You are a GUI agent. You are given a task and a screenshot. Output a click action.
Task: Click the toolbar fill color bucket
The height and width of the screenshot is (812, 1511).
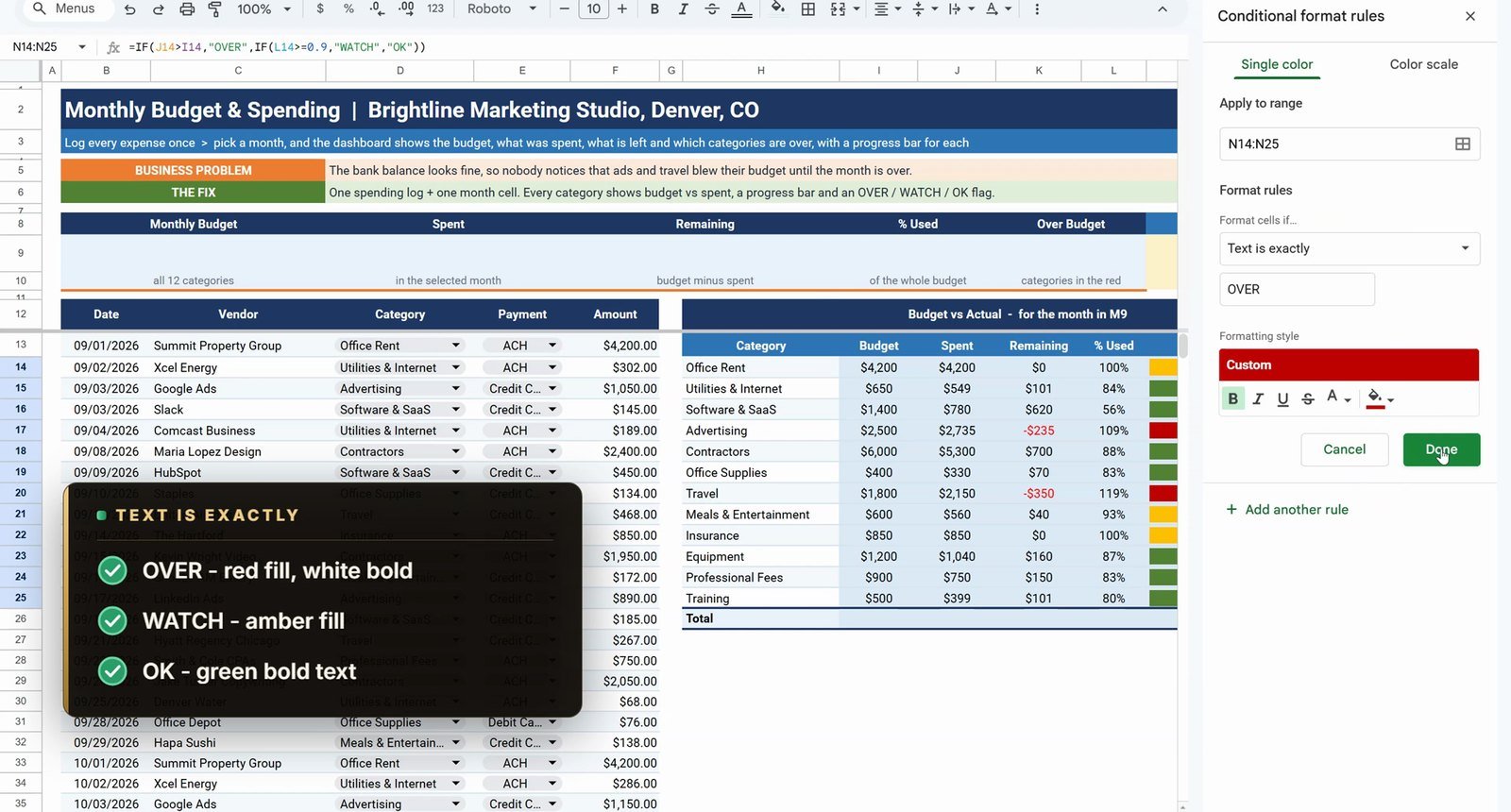(x=777, y=8)
